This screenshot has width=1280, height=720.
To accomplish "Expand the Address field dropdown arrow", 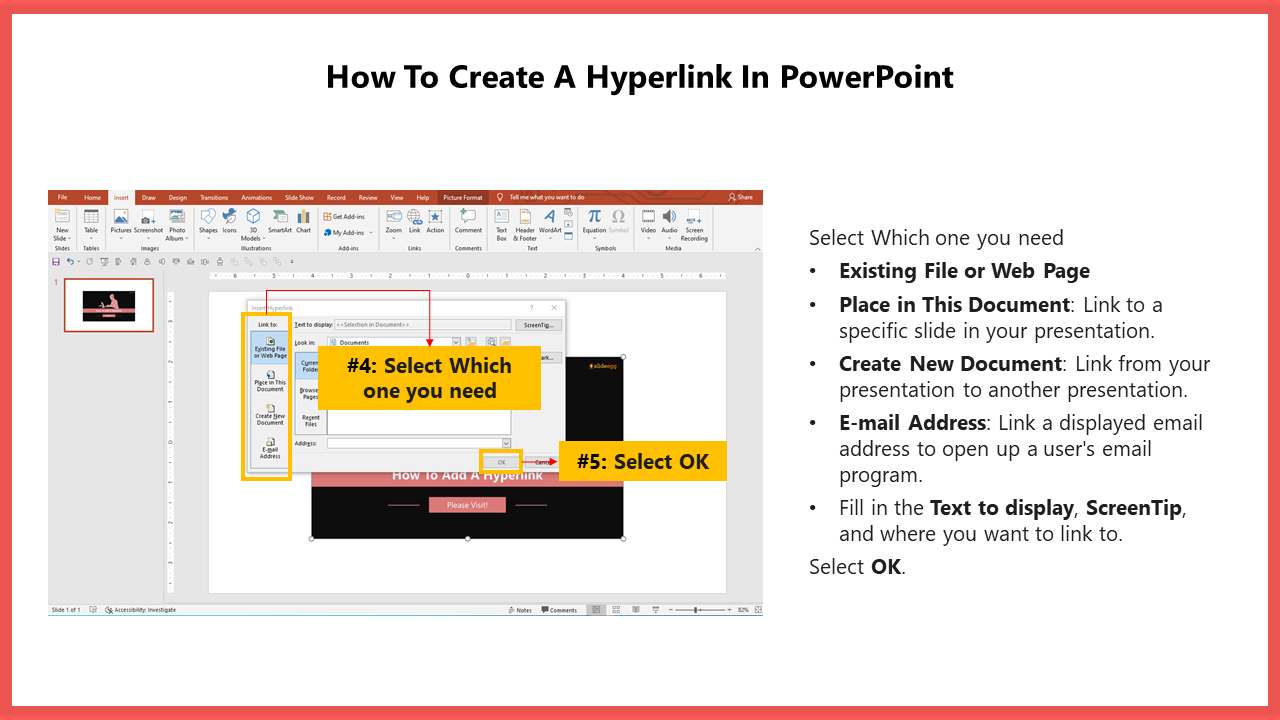I will point(506,443).
